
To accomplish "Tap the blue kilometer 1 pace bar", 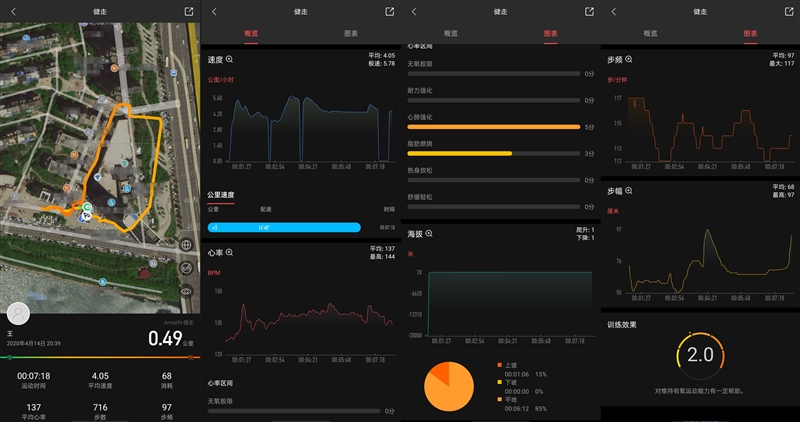I will [284, 228].
